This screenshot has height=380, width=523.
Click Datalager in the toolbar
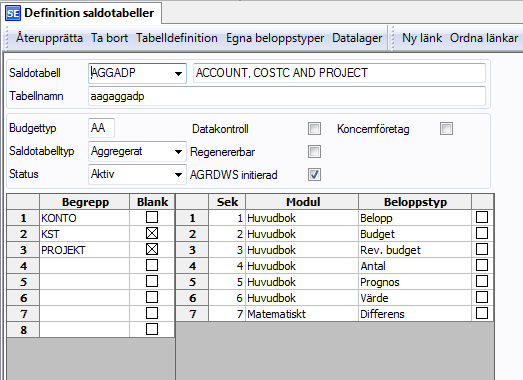357,38
